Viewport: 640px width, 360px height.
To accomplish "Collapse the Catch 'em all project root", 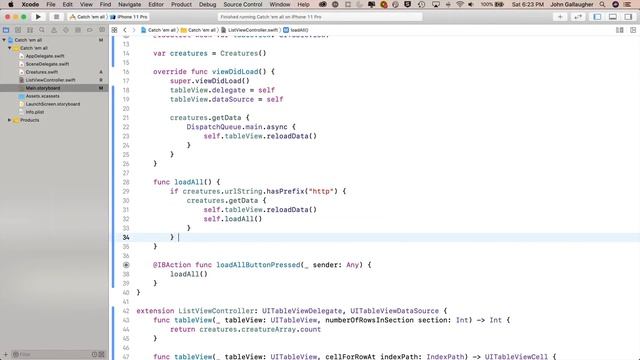I will tap(4, 40).
